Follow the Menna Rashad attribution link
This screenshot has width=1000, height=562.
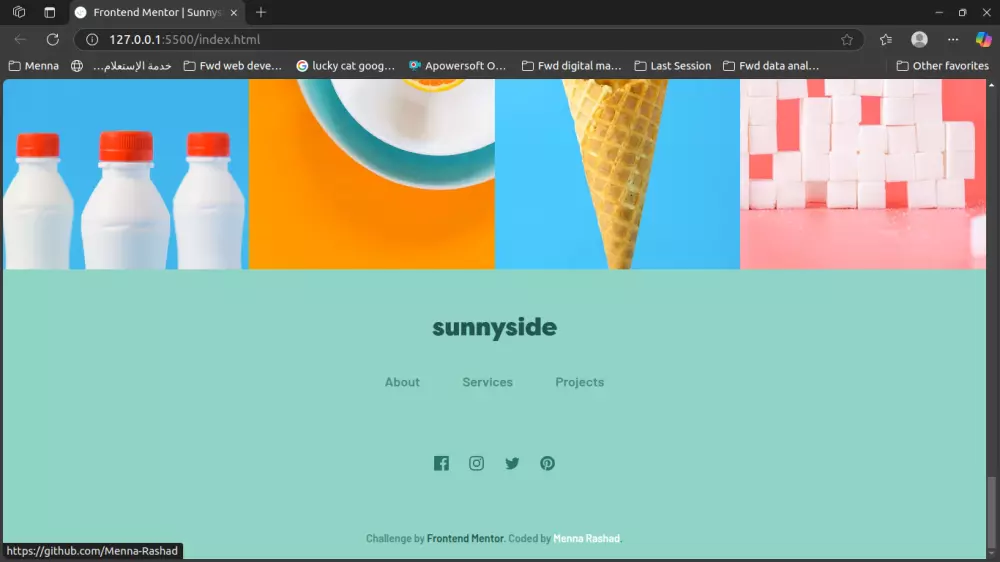pyautogui.click(x=586, y=538)
